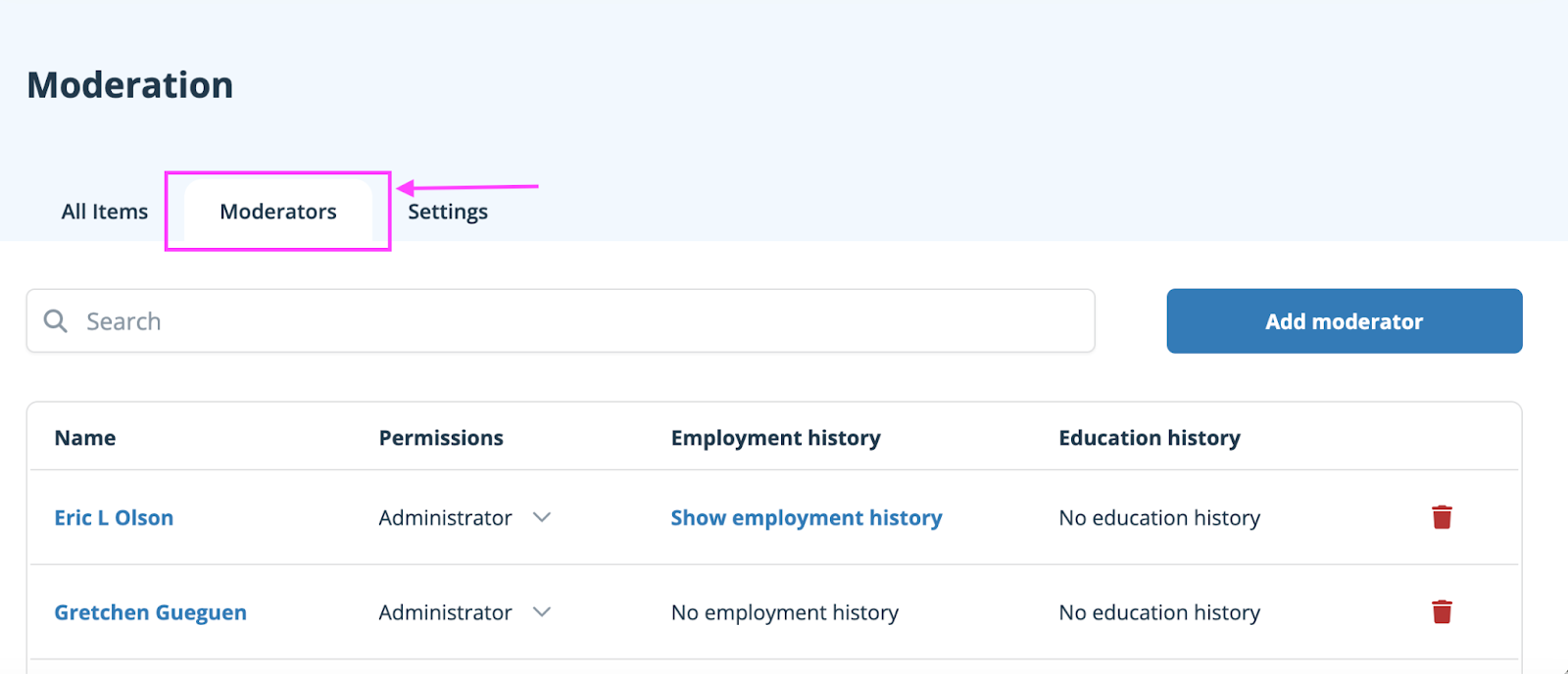Click Gretchen Gueguen's Administrator permission text
1568x674 pixels.
(x=446, y=613)
